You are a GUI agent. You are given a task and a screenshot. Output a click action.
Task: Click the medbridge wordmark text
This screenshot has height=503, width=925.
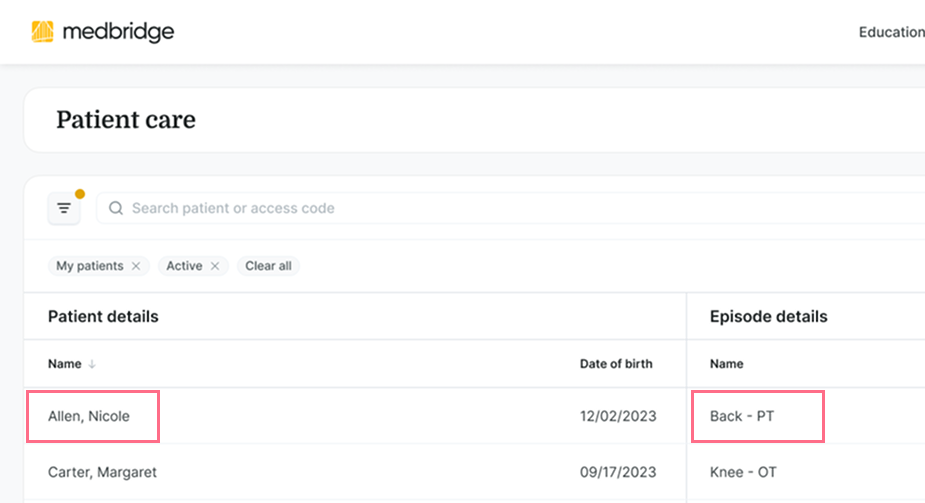tap(118, 32)
